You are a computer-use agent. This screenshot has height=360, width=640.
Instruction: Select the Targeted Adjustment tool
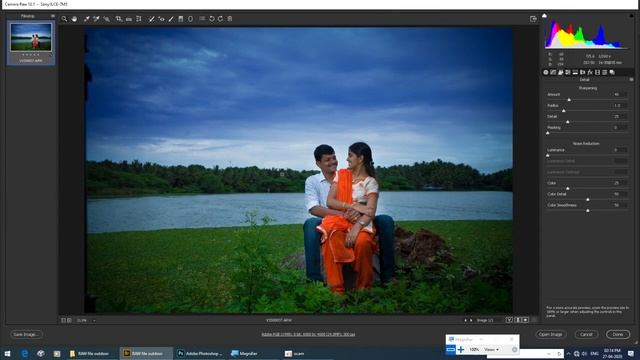pyautogui.click(x=107, y=19)
